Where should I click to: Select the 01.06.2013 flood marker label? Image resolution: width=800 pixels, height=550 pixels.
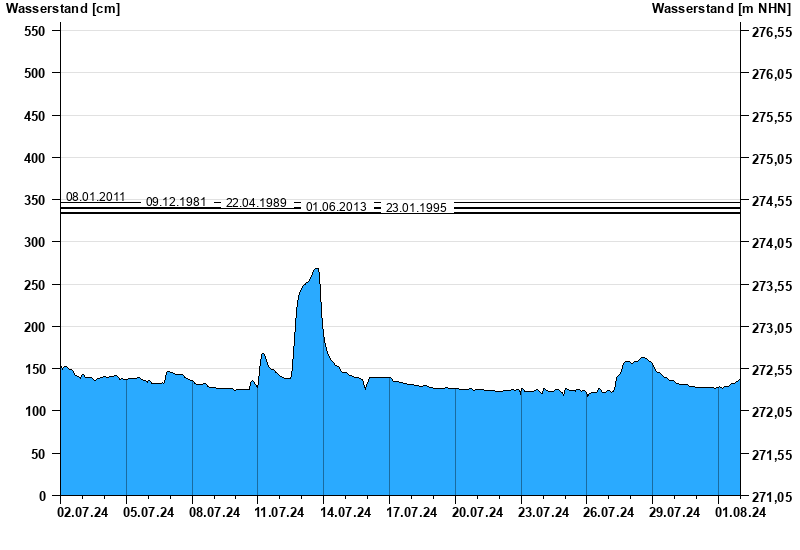(x=336, y=207)
